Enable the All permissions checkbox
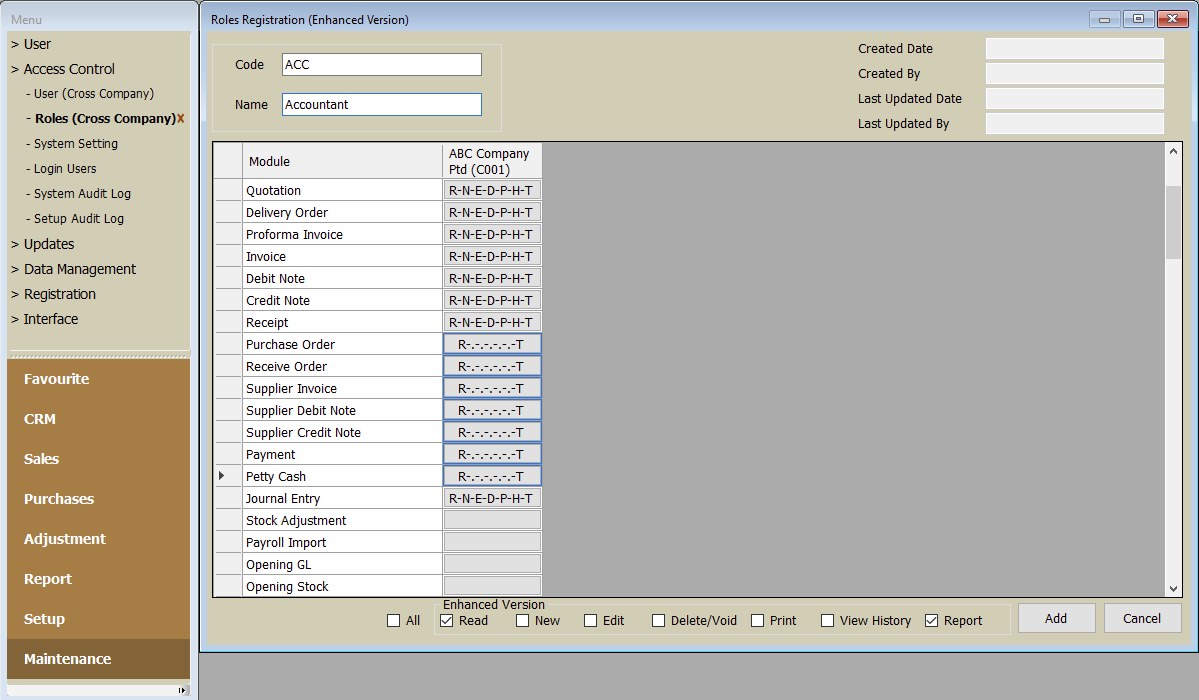Screen dimensions: 1199x700 point(393,621)
